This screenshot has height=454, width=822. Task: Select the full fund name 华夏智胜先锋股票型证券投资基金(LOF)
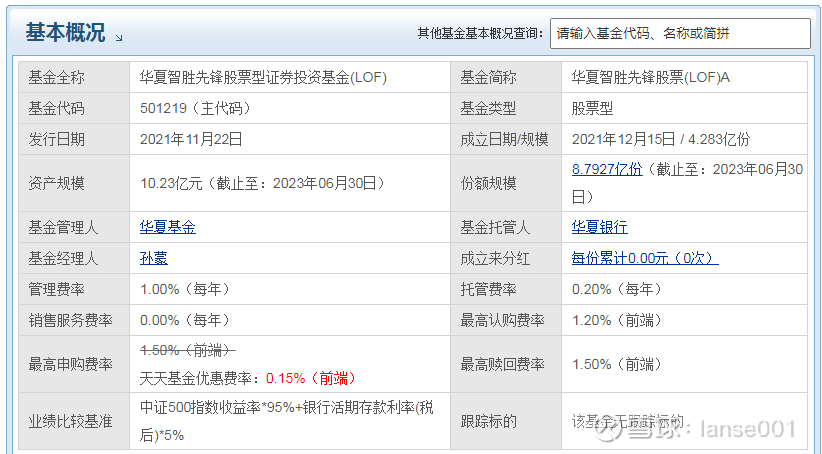[263, 78]
